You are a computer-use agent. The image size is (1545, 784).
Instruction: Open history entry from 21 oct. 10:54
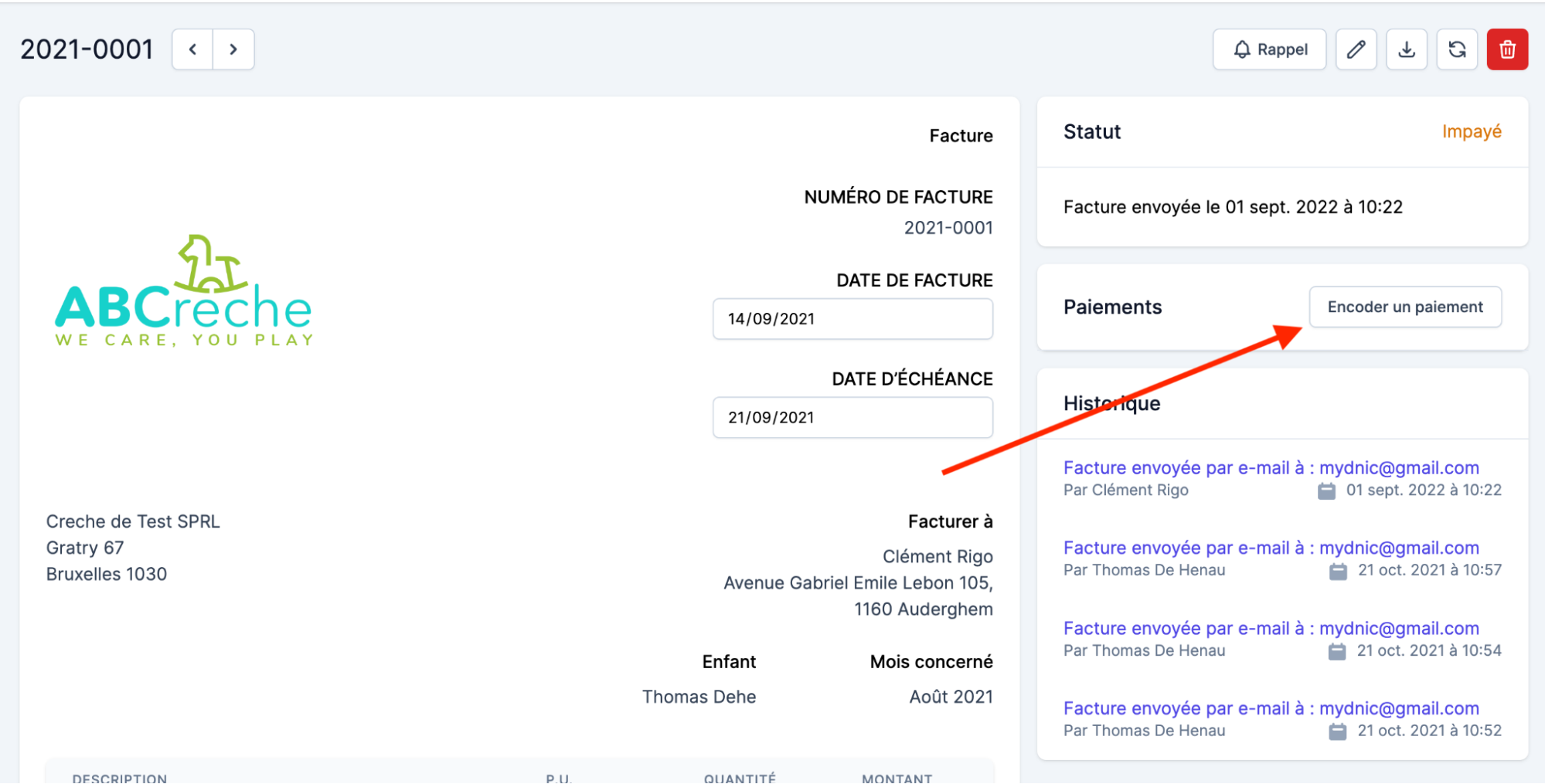1271,629
